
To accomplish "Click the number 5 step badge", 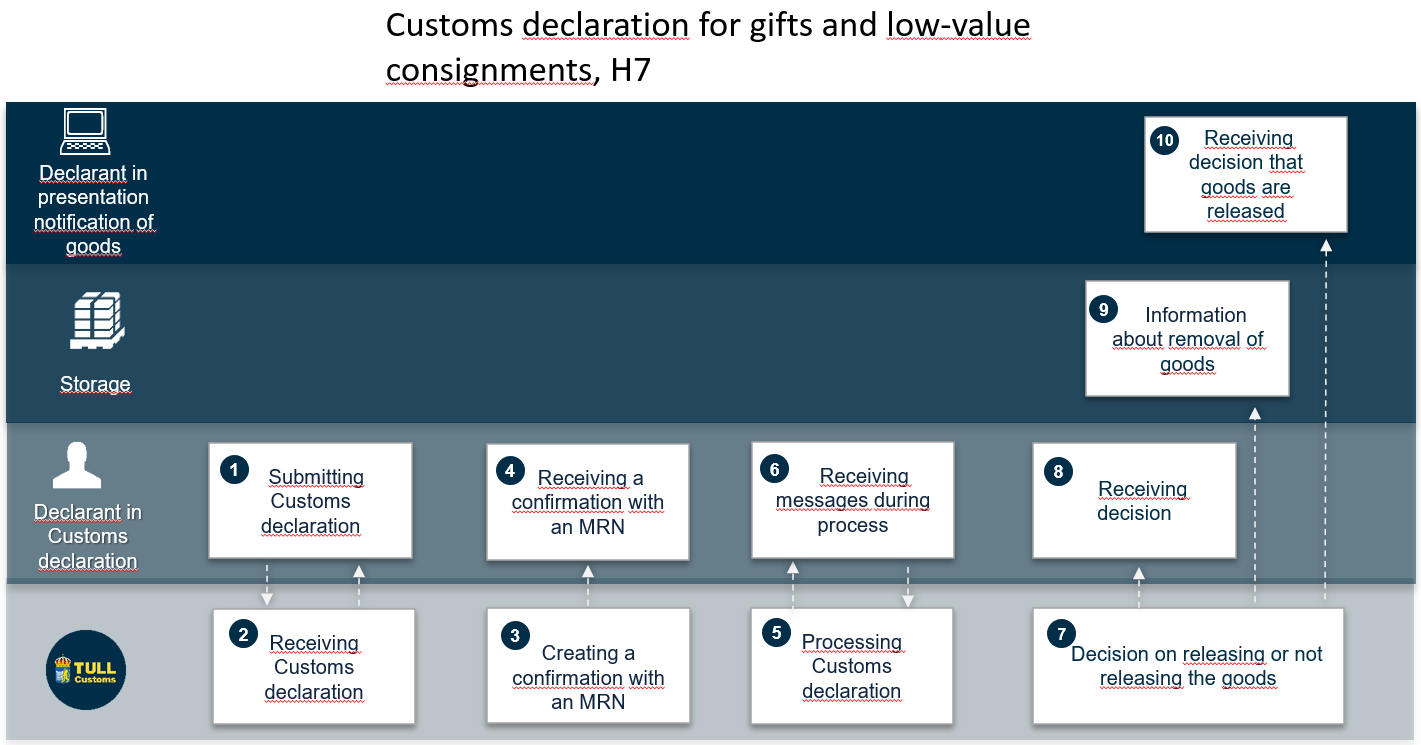I will 777,633.
